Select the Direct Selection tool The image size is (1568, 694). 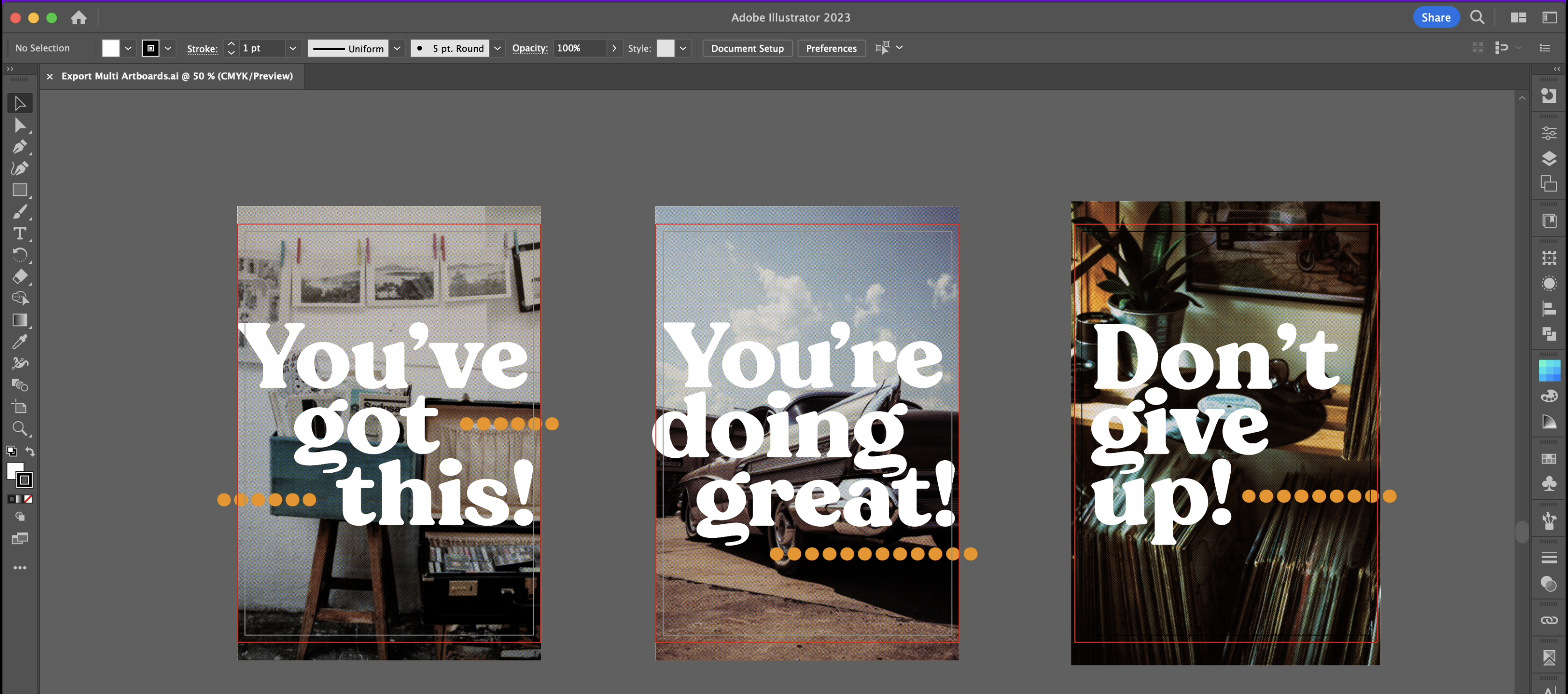(20, 125)
